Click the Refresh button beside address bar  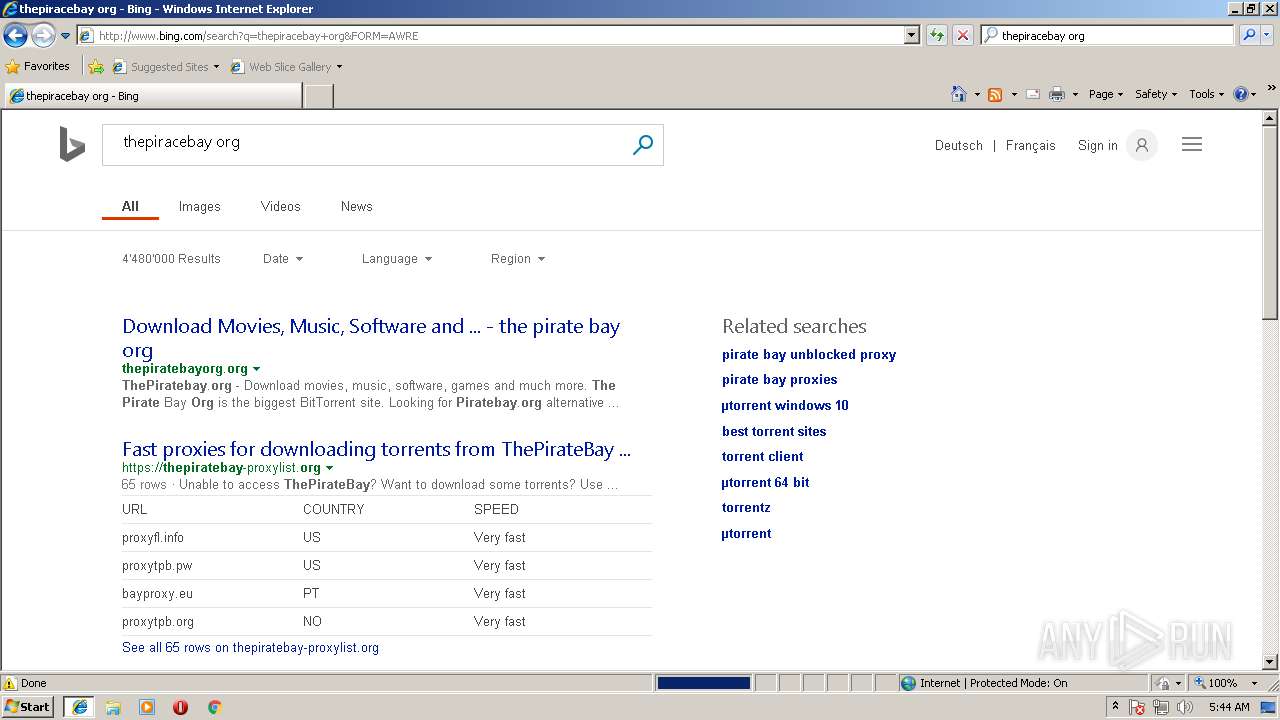point(936,35)
